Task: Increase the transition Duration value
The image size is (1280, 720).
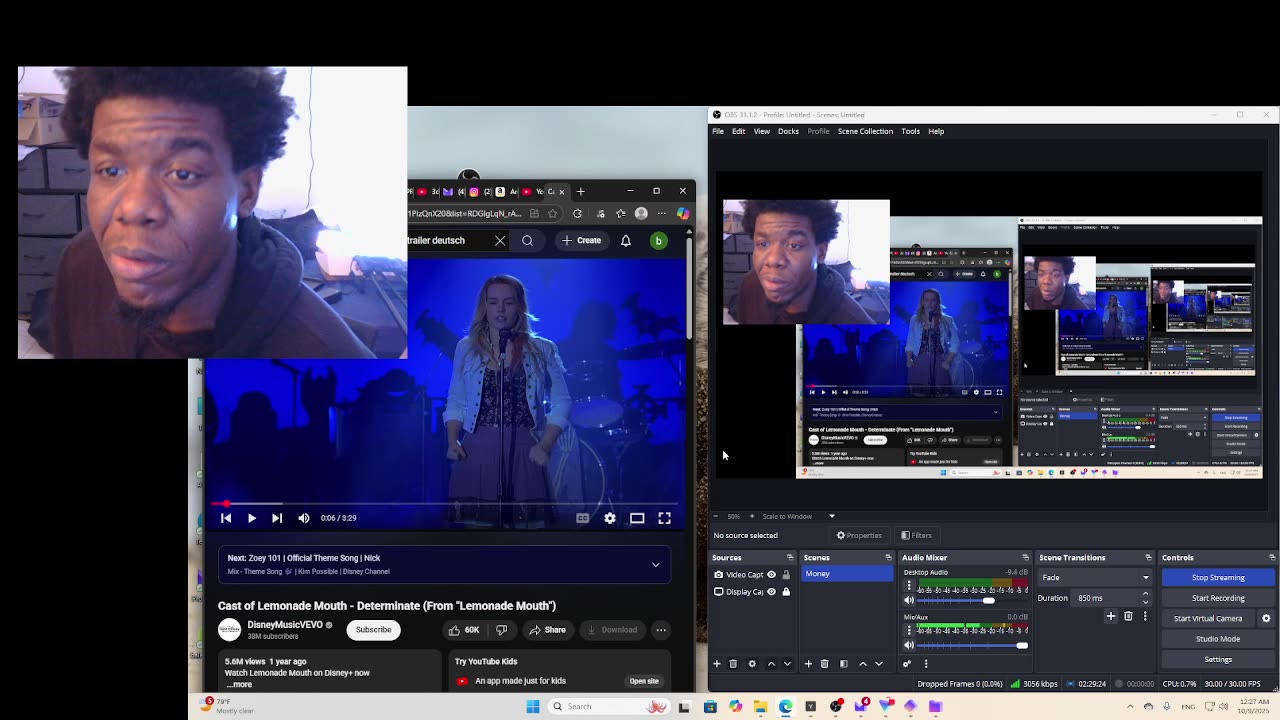Action: coord(1146,594)
